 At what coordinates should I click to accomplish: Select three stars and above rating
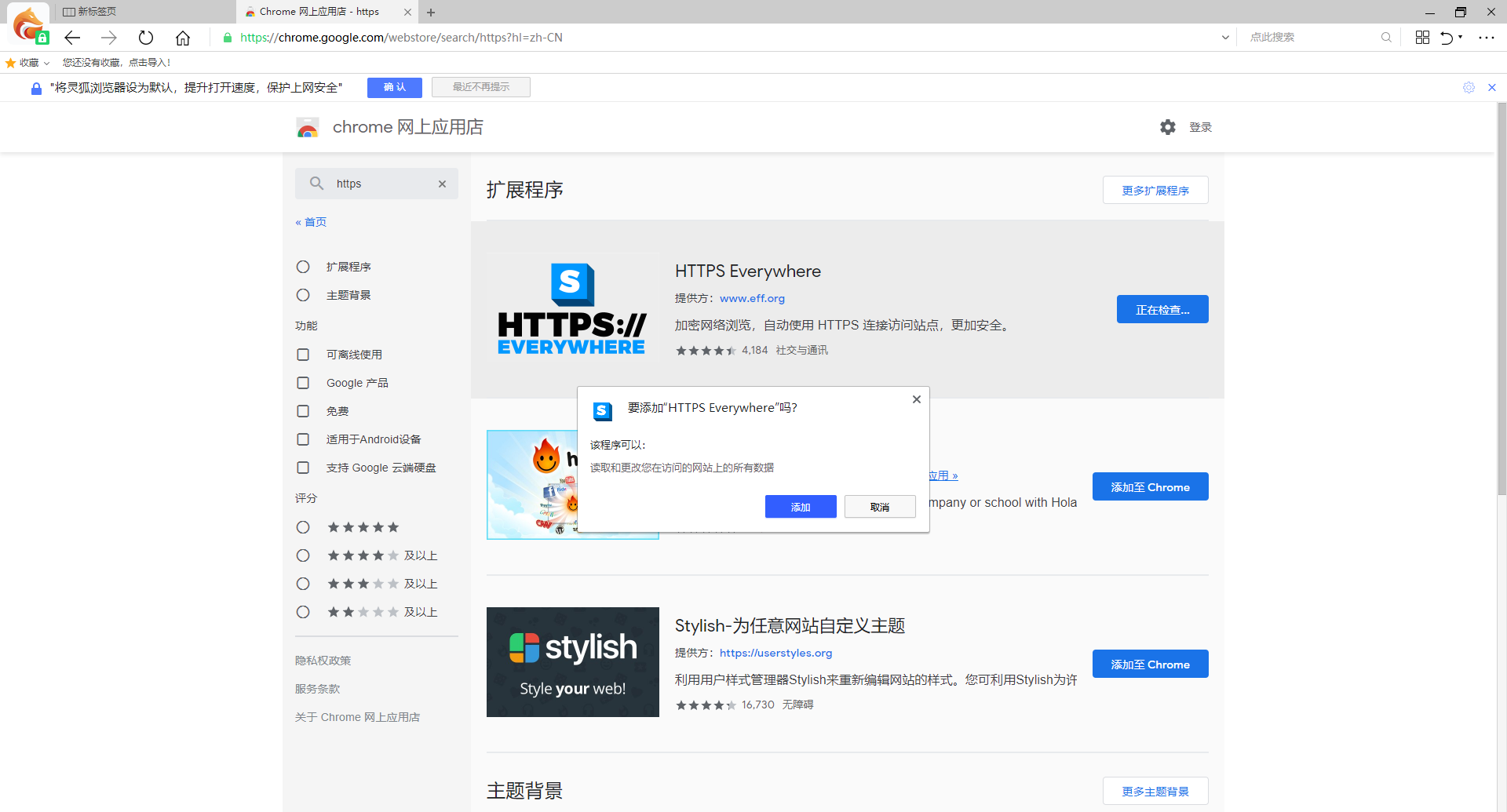(x=303, y=584)
